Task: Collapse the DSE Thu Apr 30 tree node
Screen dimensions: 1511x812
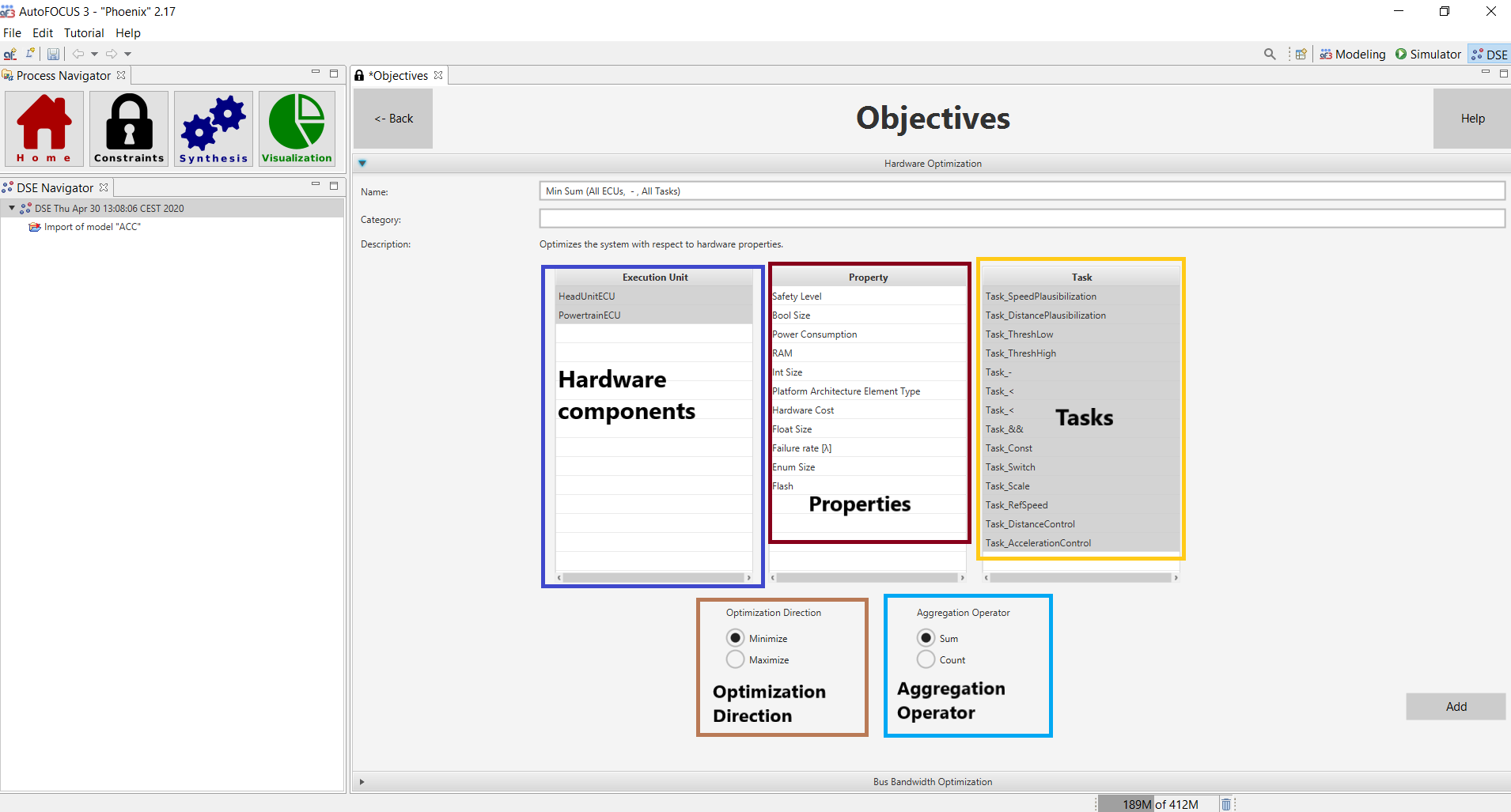Action: (12, 208)
